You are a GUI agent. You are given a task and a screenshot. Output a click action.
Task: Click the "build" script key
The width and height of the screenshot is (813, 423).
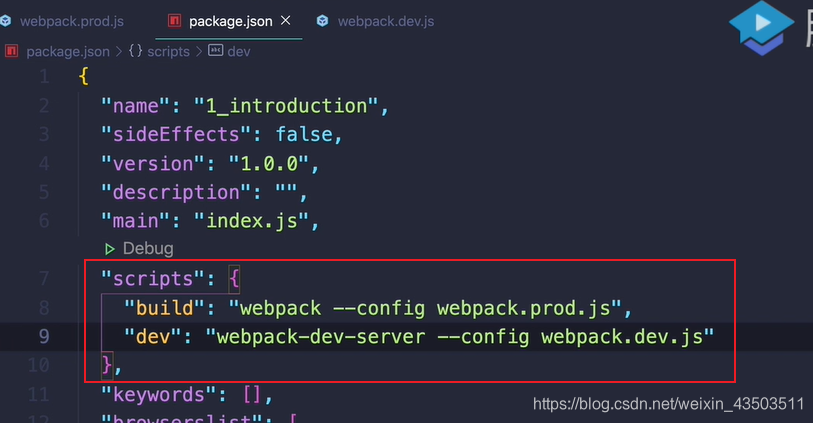[164, 308]
